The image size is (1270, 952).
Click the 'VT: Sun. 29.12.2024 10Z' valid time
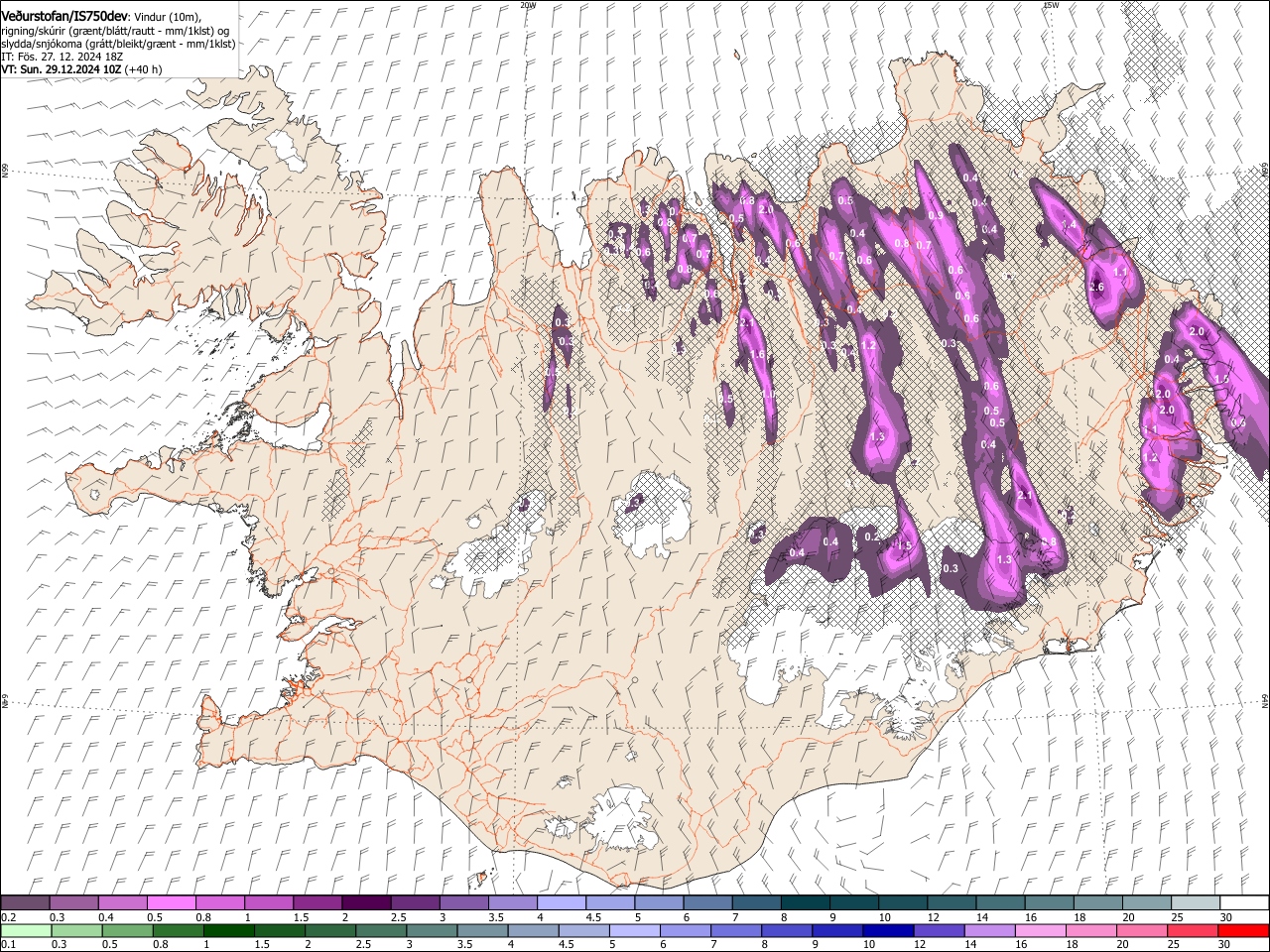[x=62, y=69]
